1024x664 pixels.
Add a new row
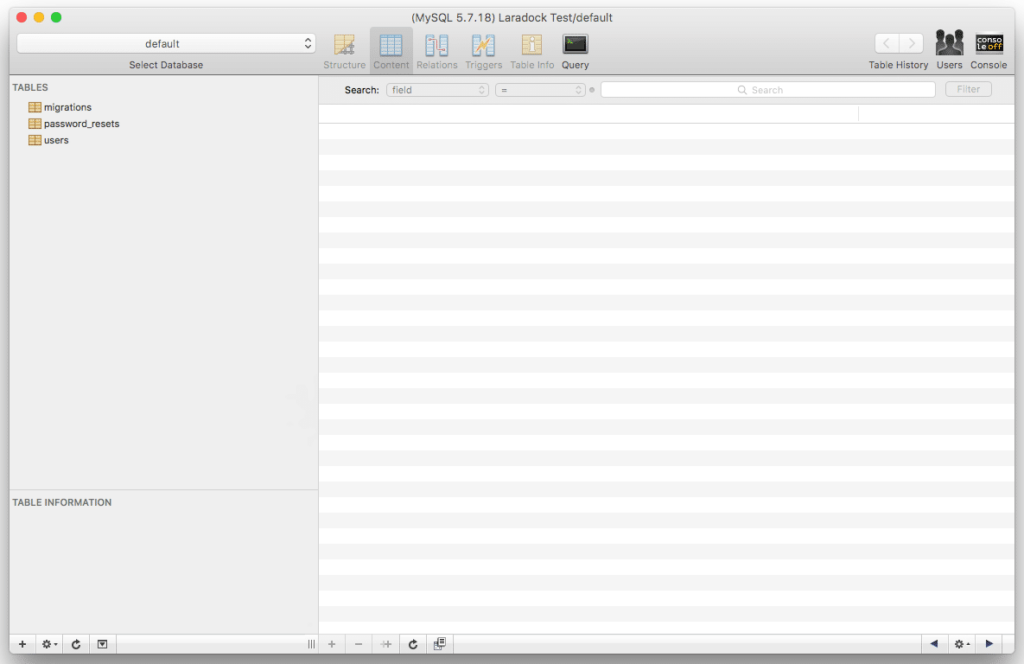click(x=332, y=644)
